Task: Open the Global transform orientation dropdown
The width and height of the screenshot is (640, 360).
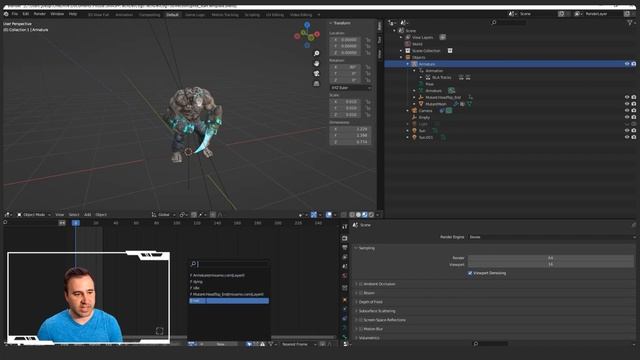Action: (163, 215)
